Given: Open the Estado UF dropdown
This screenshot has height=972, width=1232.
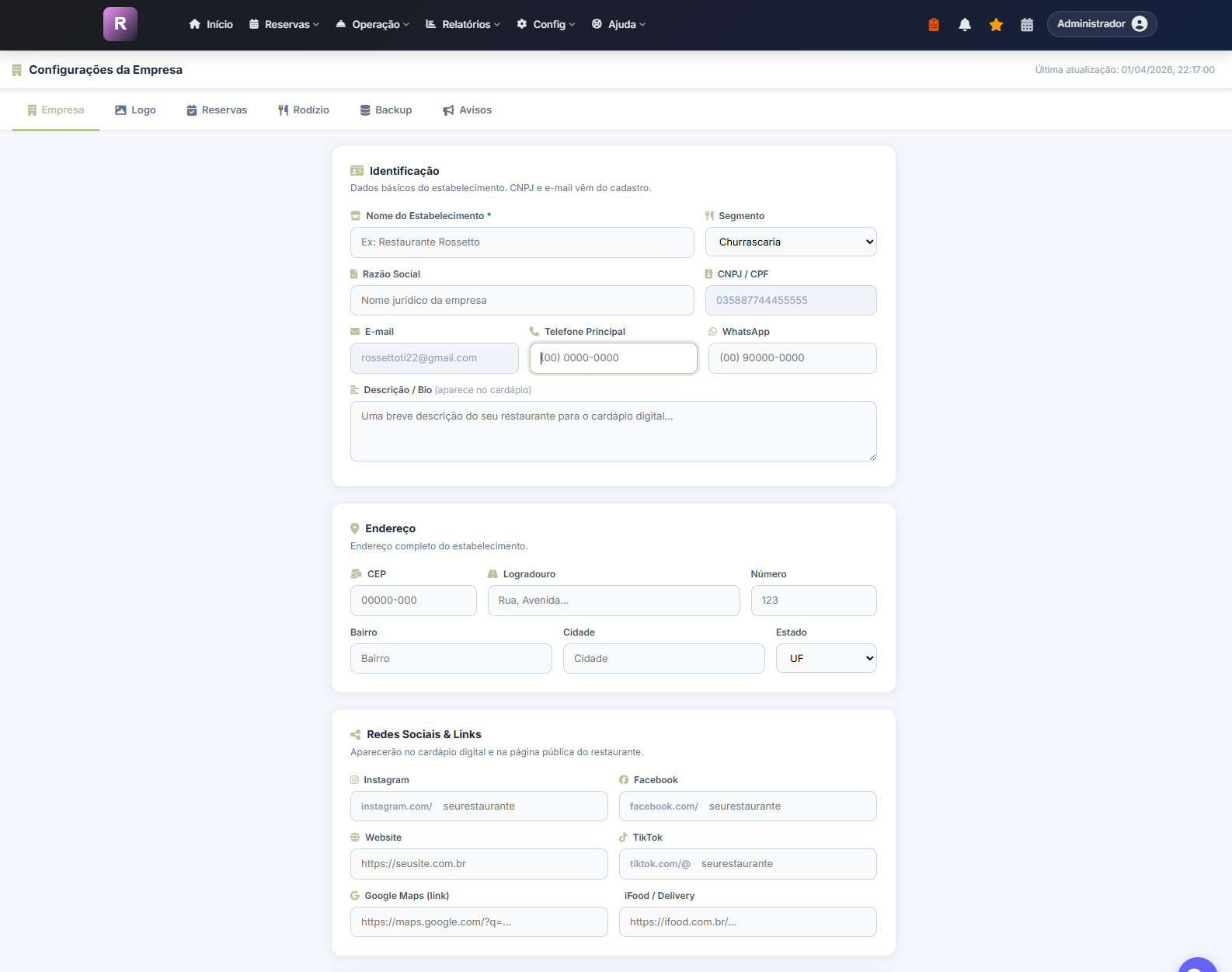Looking at the screenshot, I should click(826, 658).
